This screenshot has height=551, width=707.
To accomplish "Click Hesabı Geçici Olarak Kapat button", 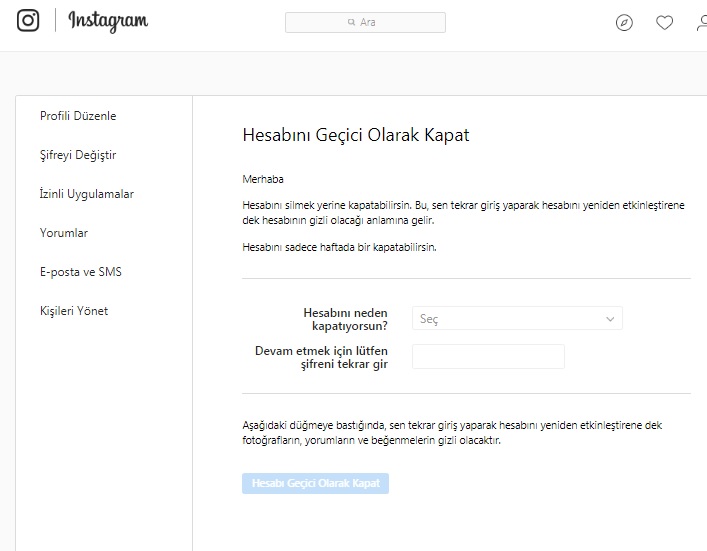I will tap(315, 483).
